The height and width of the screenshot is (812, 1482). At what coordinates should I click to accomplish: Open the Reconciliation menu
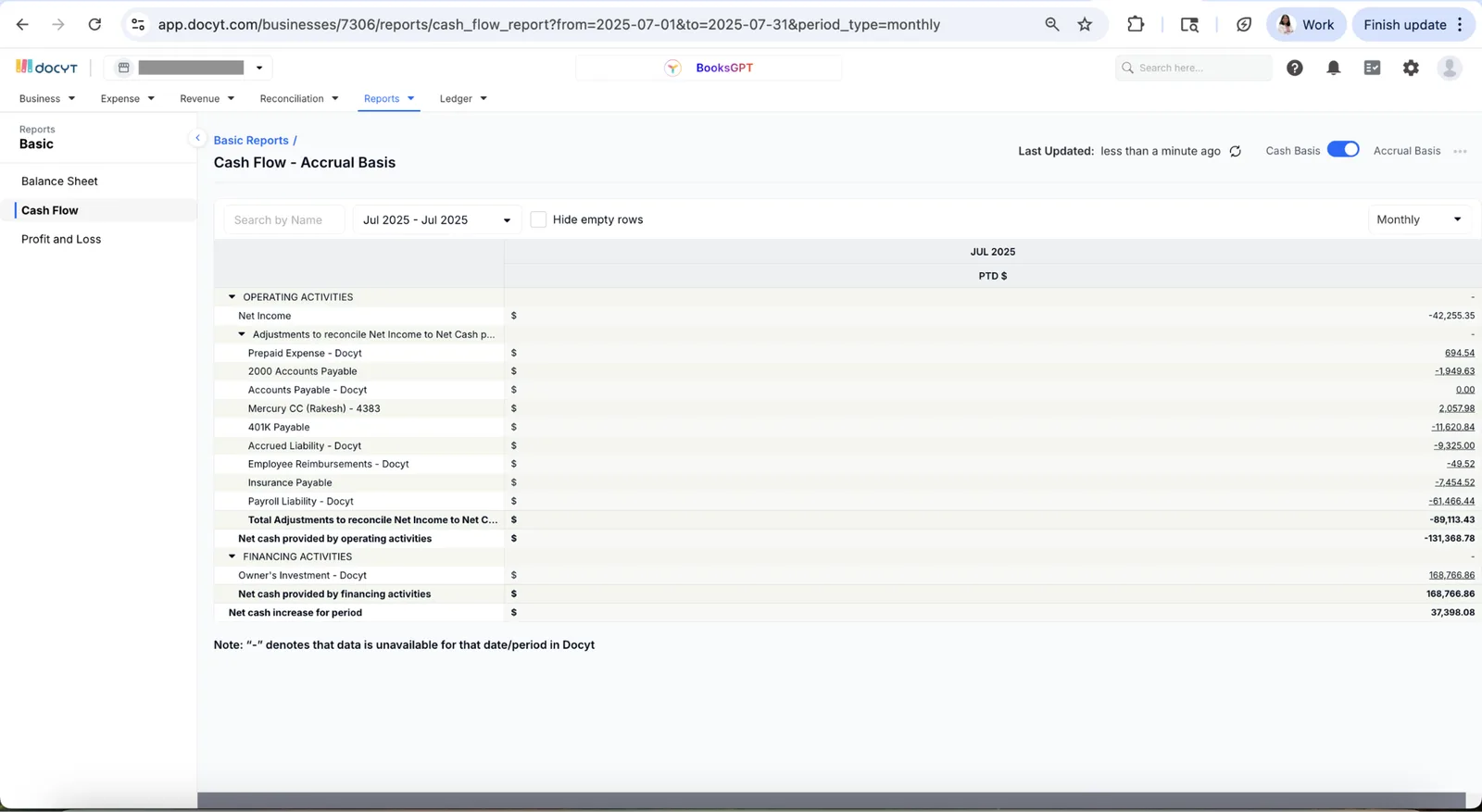299,98
